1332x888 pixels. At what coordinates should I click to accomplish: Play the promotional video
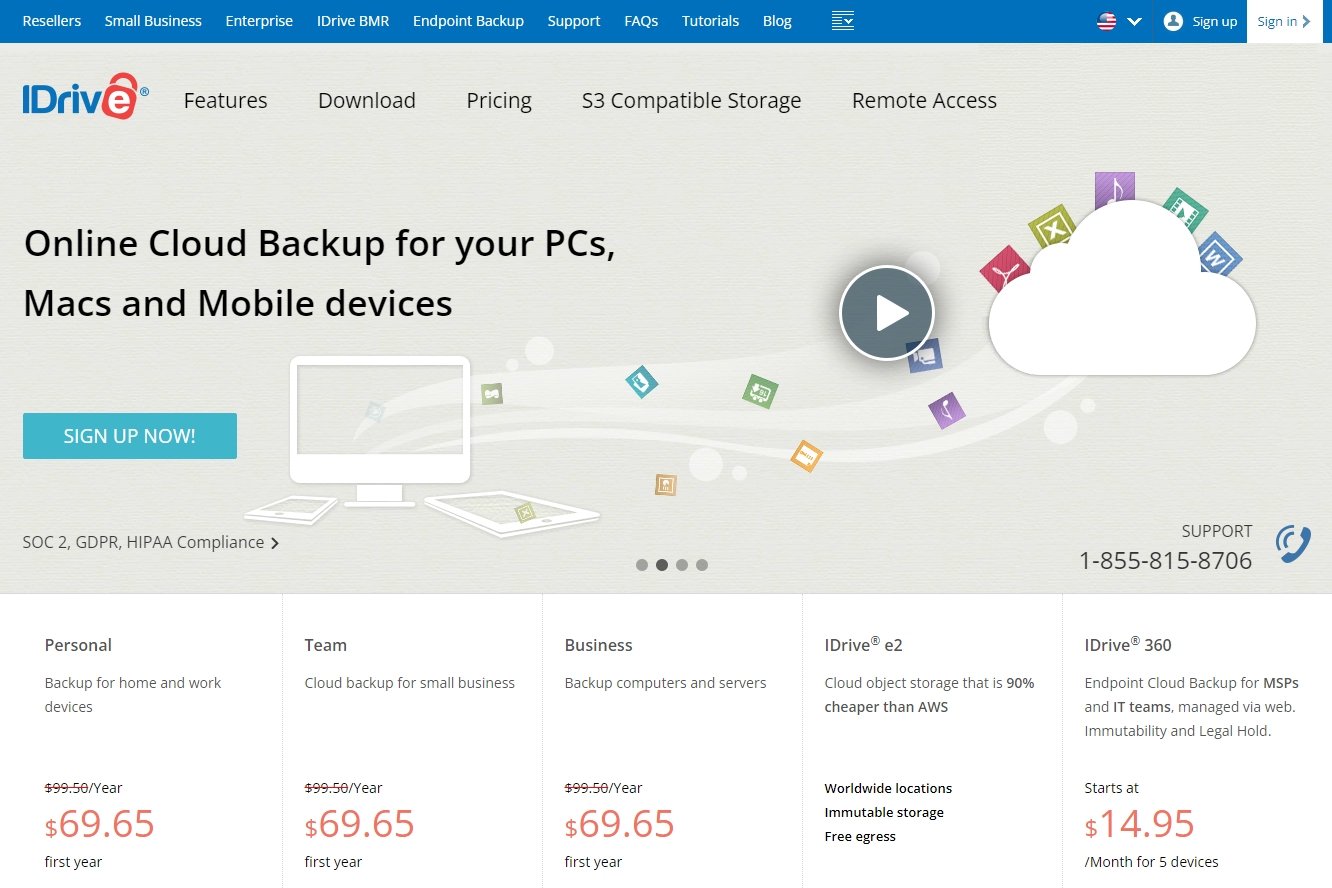click(886, 313)
